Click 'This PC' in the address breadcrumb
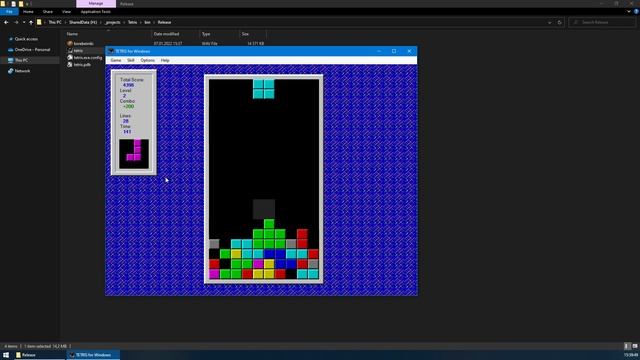The height and width of the screenshot is (360, 640). [x=55, y=22]
